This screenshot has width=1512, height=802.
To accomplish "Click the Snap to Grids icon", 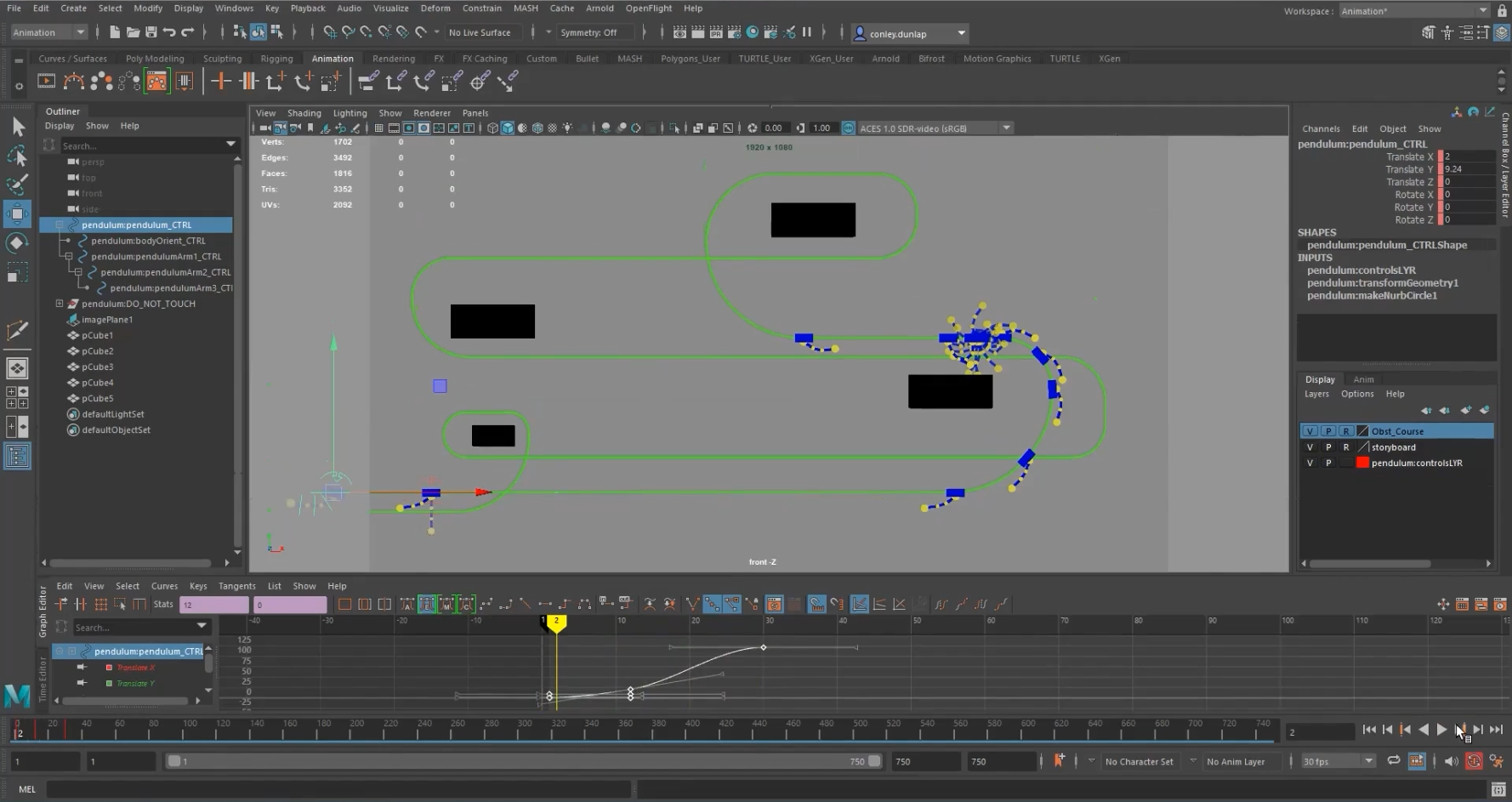I will click(x=330, y=32).
